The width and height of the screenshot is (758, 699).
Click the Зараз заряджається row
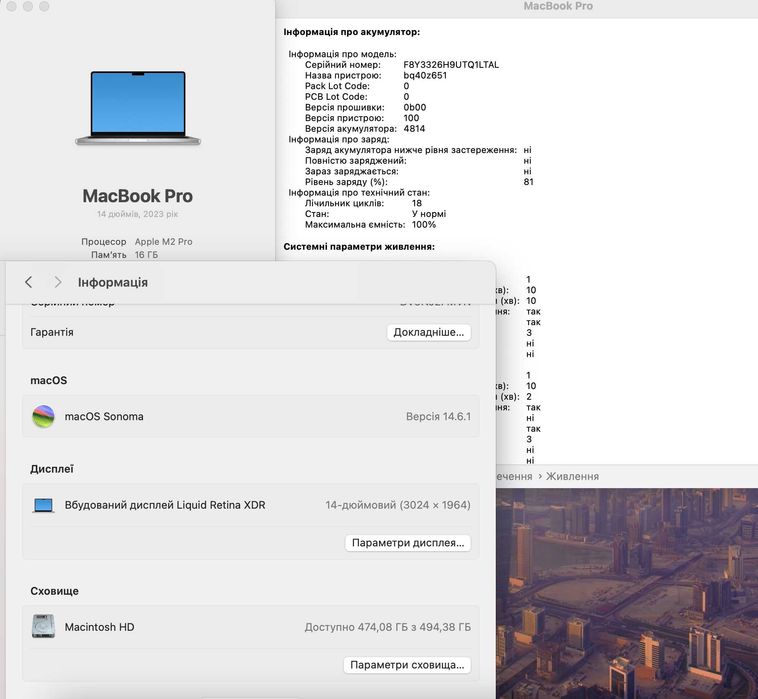coord(418,171)
